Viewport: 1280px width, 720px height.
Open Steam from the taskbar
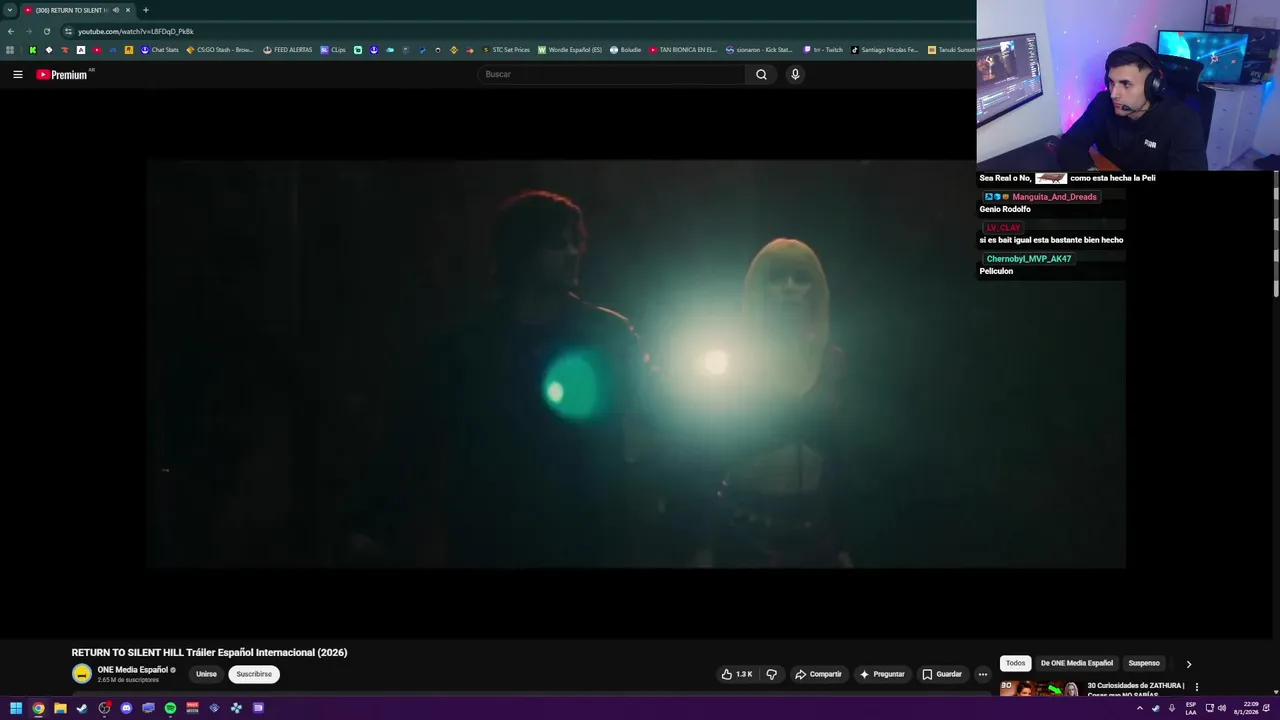[x=82, y=708]
